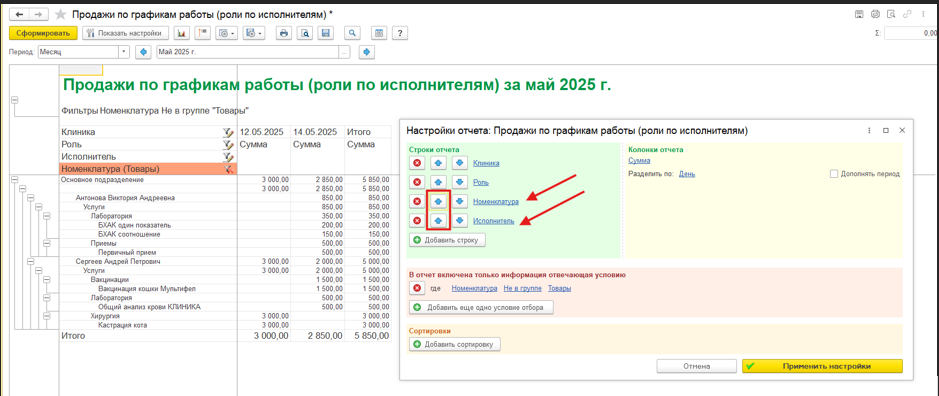Open help with the question mark button
The image size is (939, 396).
[399, 33]
